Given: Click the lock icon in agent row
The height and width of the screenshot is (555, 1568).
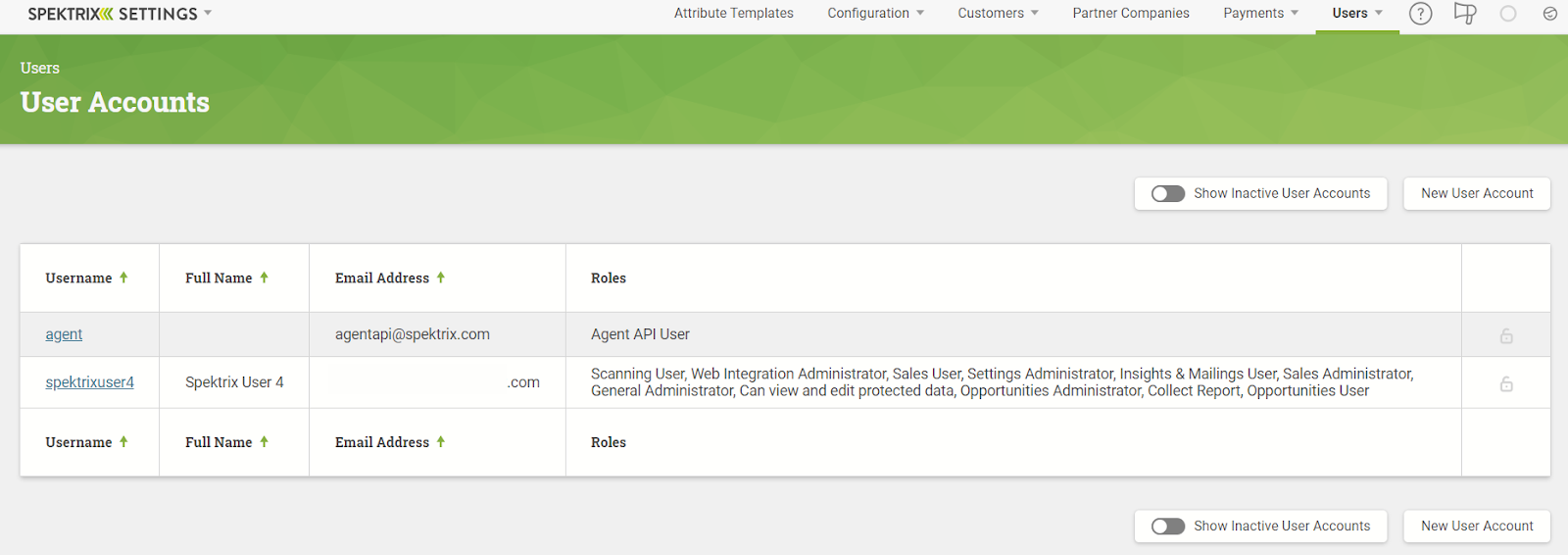Looking at the screenshot, I should [x=1506, y=336].
